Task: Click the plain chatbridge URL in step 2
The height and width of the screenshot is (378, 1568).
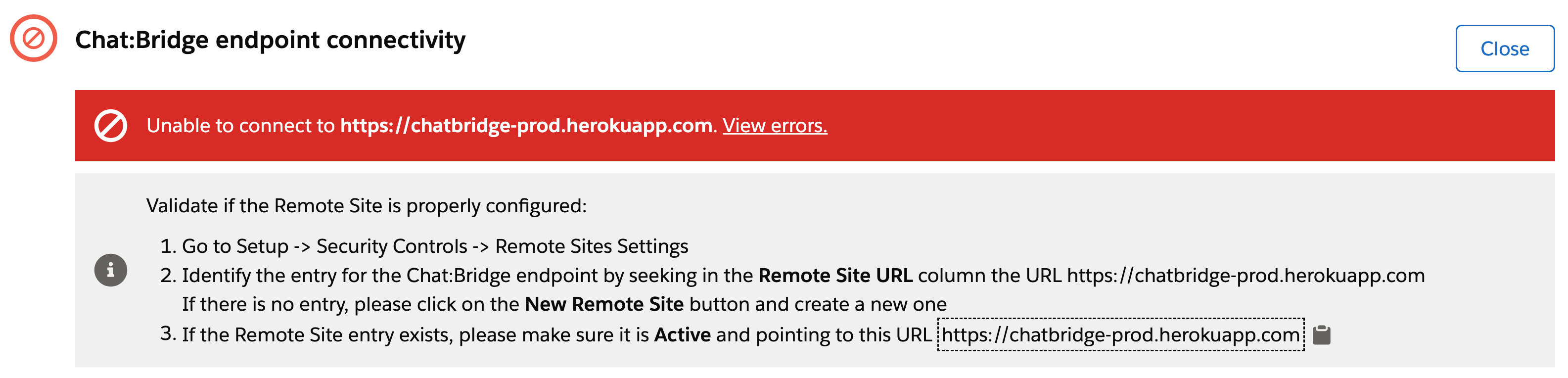Action: coord(1245,276)
